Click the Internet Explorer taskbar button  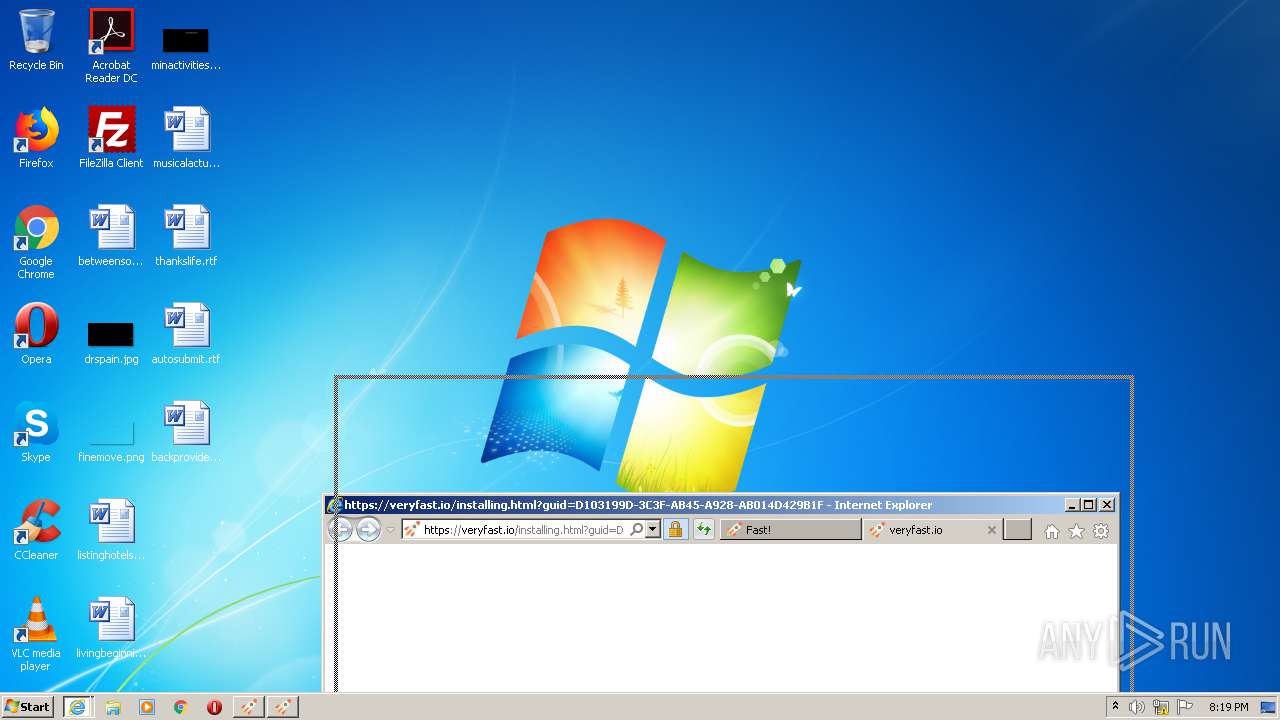(x=77, y=707)
